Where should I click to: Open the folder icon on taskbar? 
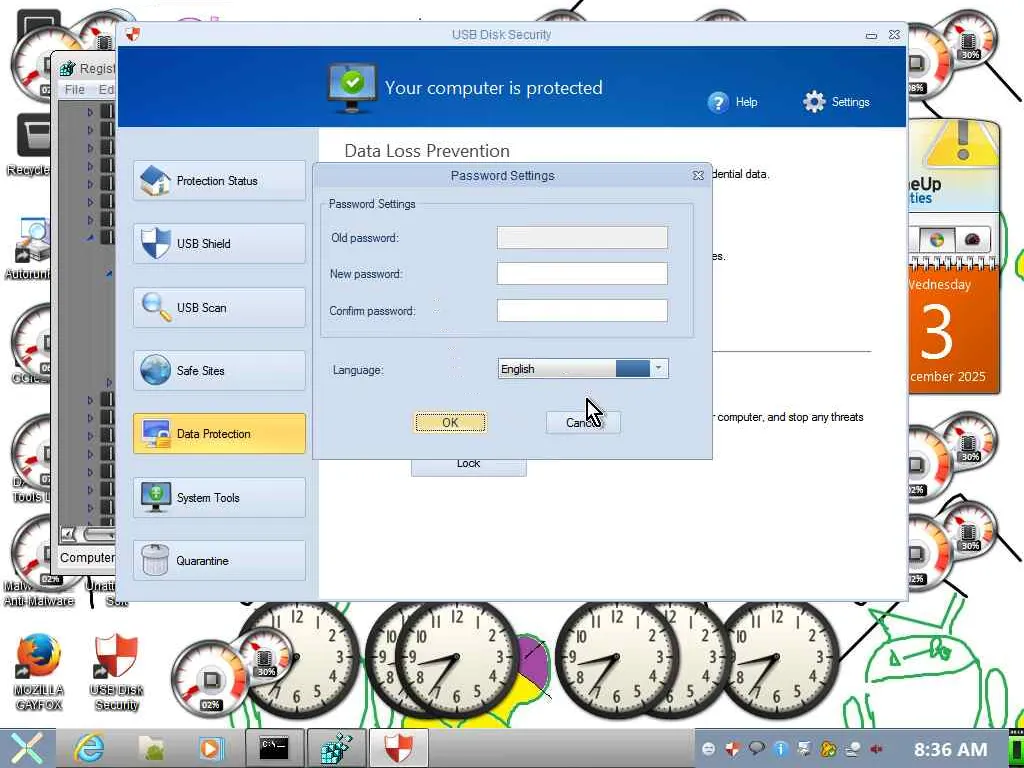pyautogui.click(x=152, y=748)
